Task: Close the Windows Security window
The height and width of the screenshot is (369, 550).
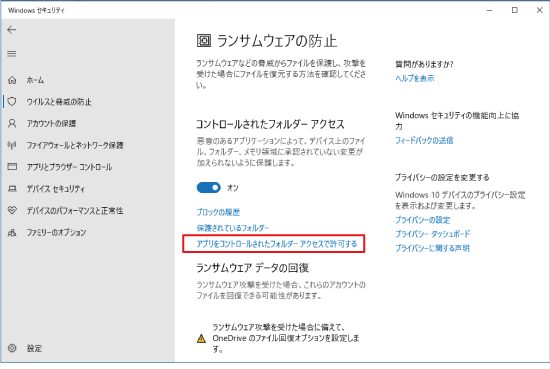Action: pyautogui.click(x=539, y=10)
